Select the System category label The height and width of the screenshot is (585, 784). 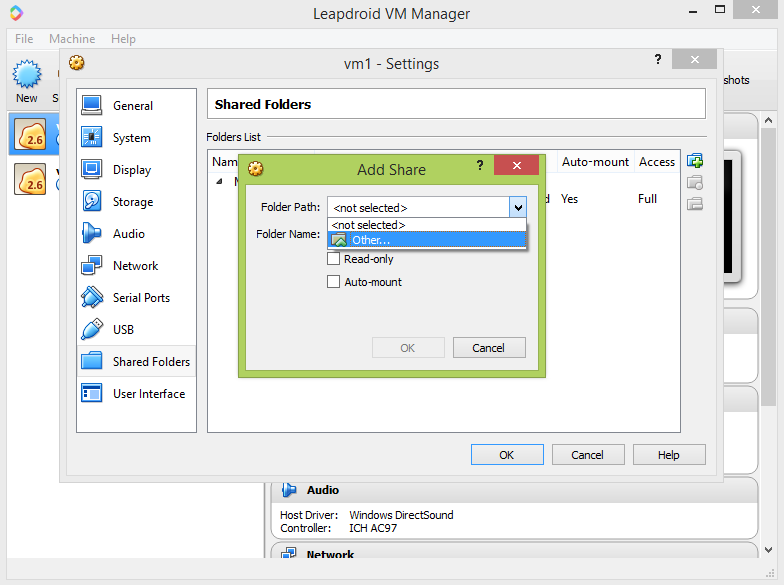[132, 138]
